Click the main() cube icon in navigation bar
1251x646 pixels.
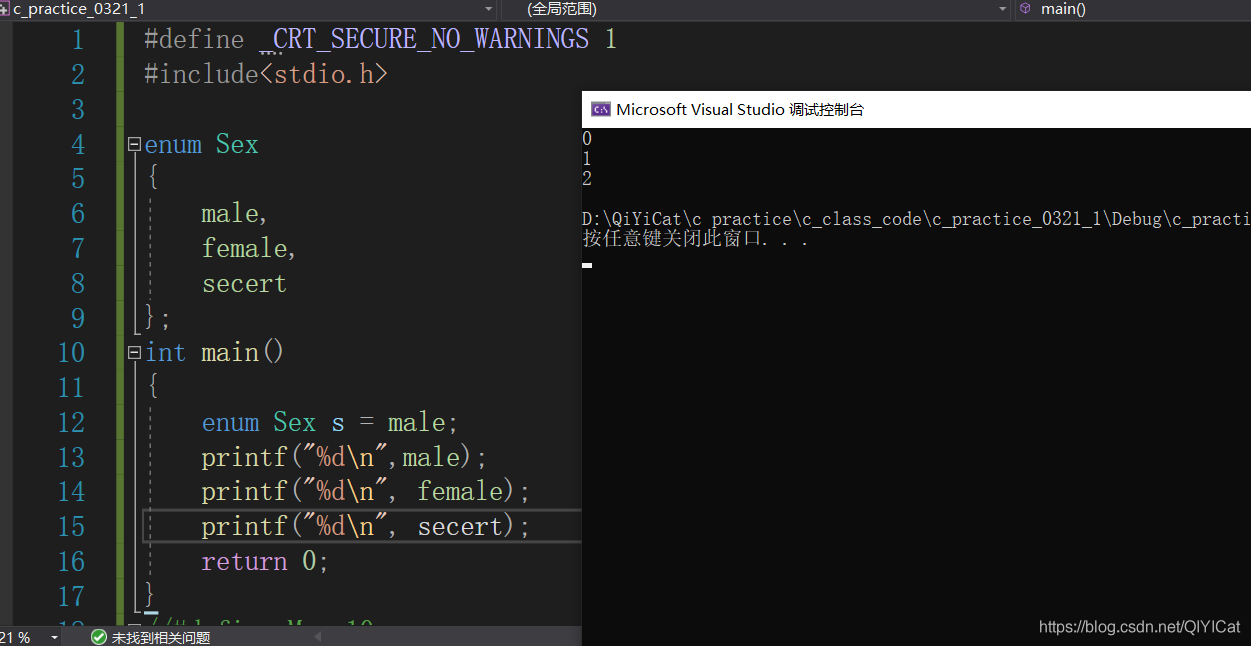point(1025,9)
